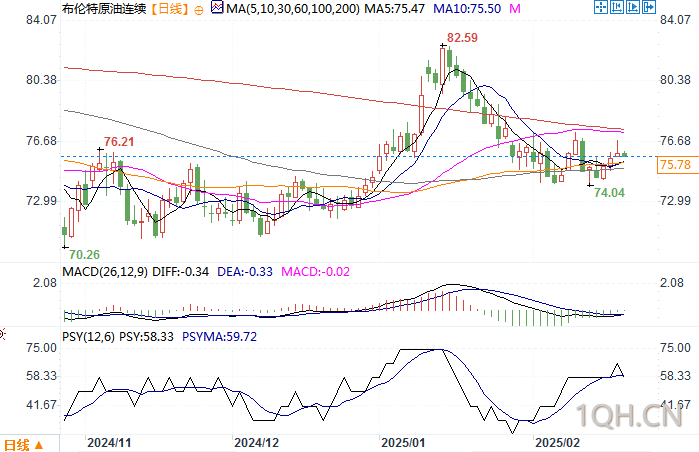Click the 布伦特原油连续 contract title
The width and height of the screenshot is (699, 452).
coord(104,8)
